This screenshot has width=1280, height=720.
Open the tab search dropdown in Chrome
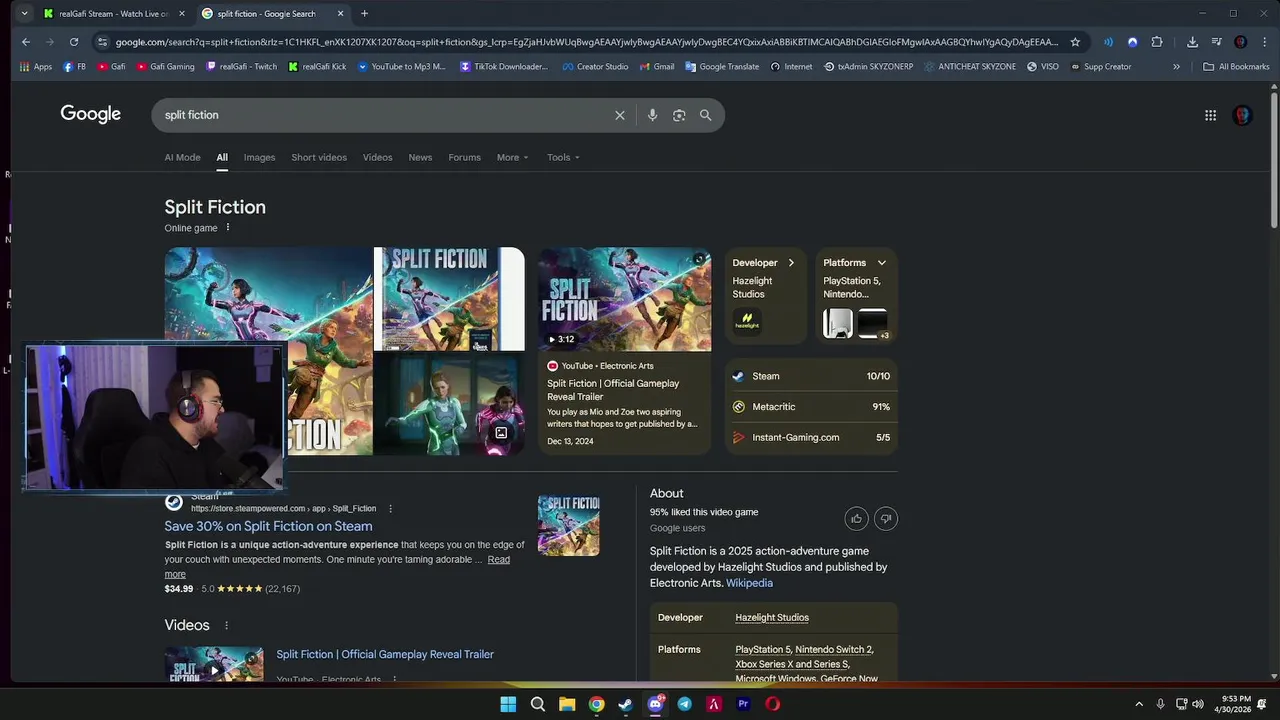point(24,14)
